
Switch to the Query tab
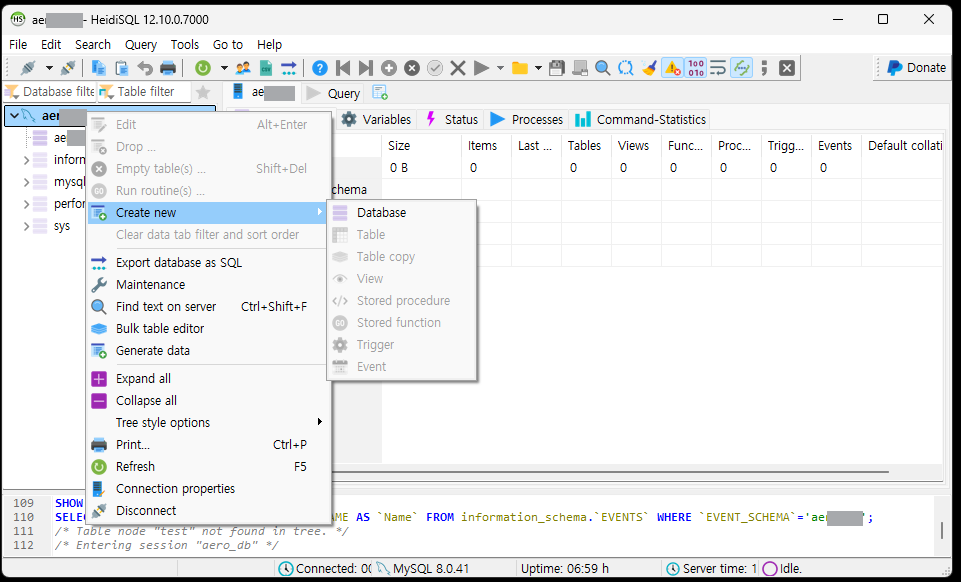[334, 93]
